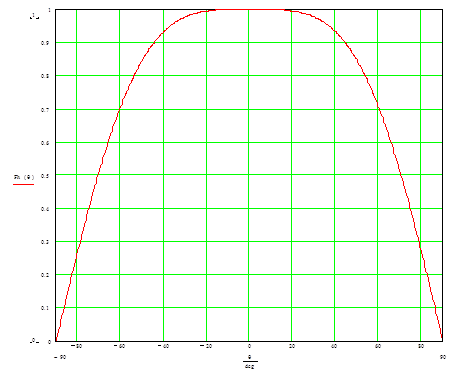The width and height of the screenshot is (464, 371).
Task: Click the x-axis tick label 80
Action: pyautogui.click(x=421, y=346)
